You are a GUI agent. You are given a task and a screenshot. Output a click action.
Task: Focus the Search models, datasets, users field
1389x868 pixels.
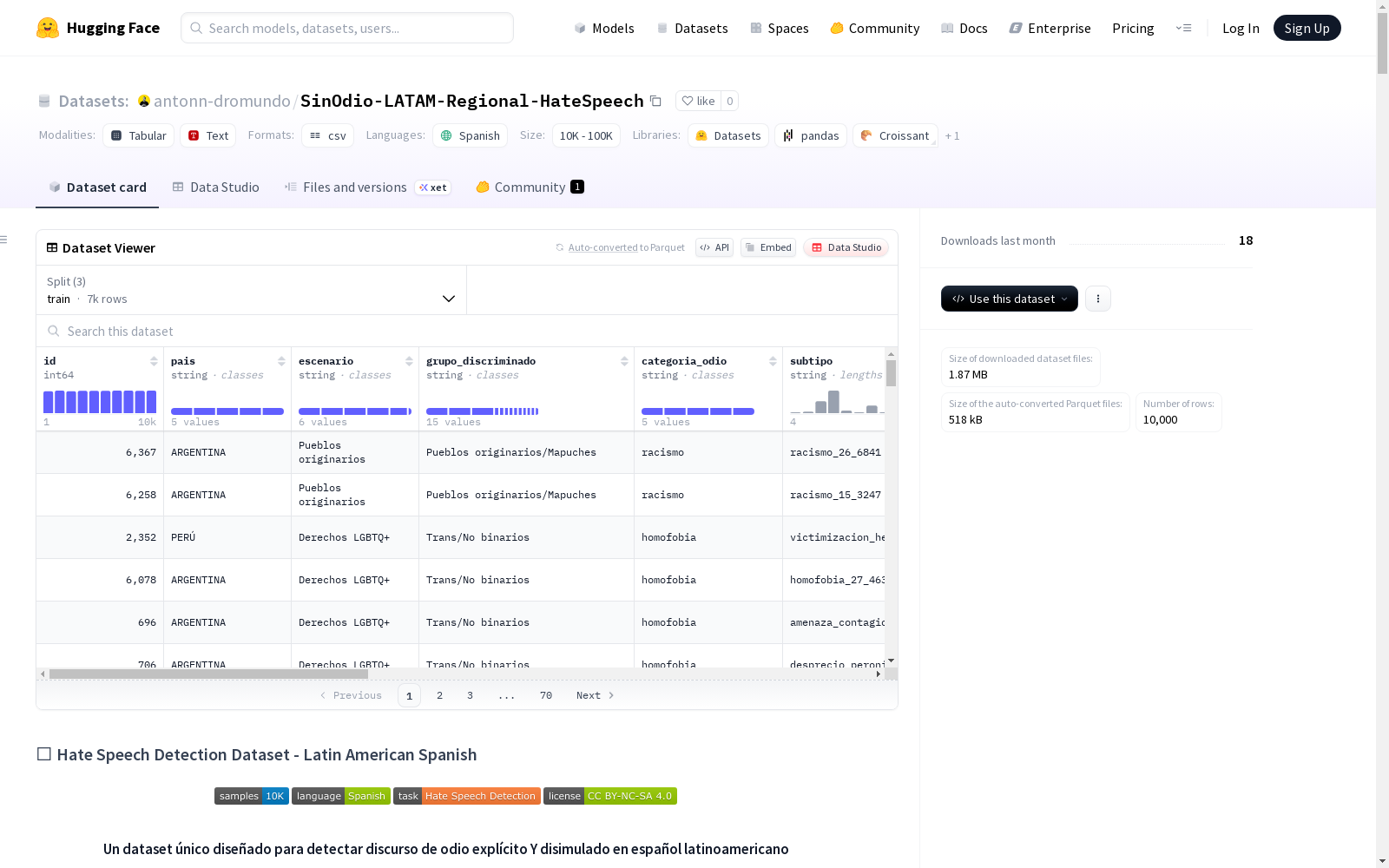pyautogui.click(x=347, y=28)
